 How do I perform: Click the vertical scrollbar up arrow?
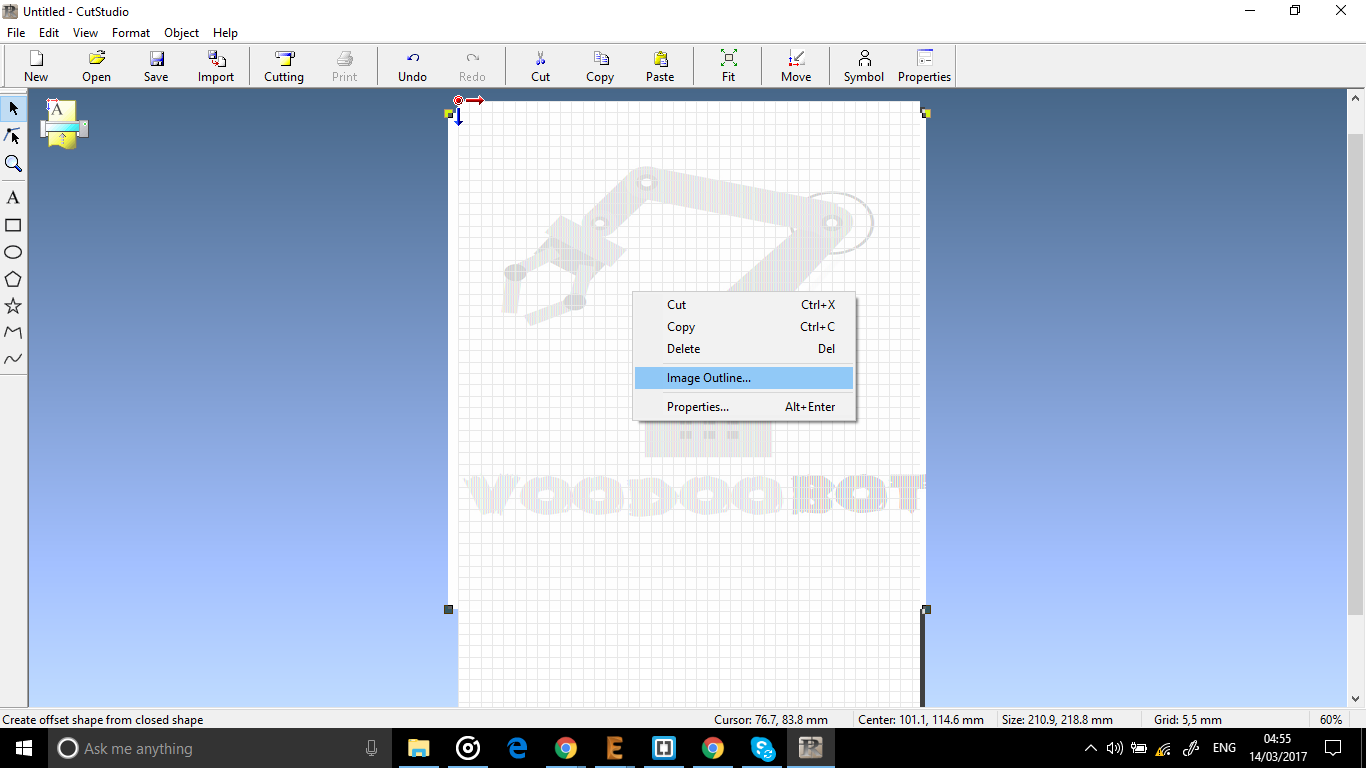[1357, 98]
